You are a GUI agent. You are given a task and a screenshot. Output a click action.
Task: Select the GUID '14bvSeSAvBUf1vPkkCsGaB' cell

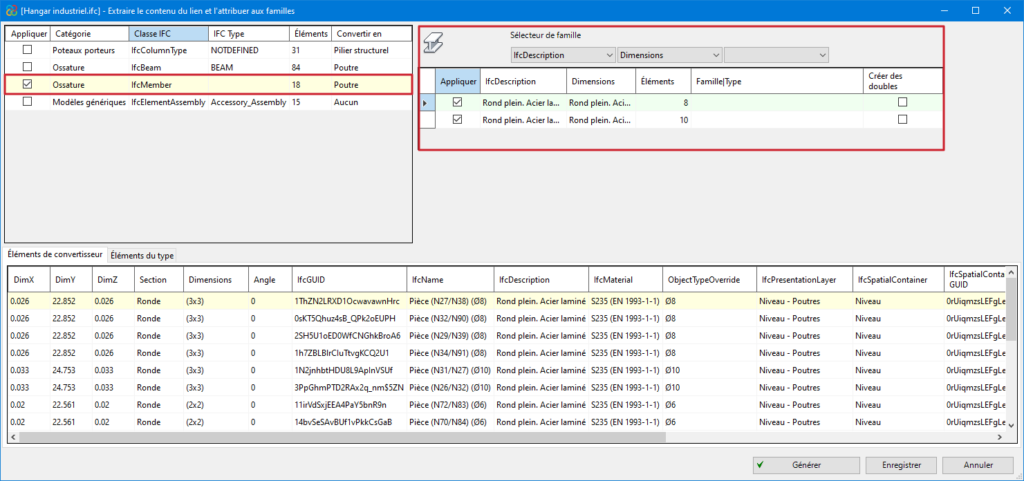pyautogui.click(x=349, y=422)
